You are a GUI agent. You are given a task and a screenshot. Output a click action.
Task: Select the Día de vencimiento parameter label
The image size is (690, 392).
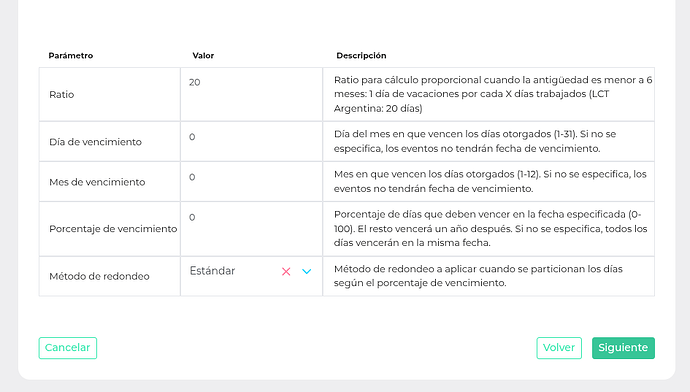tap(95, 142)
